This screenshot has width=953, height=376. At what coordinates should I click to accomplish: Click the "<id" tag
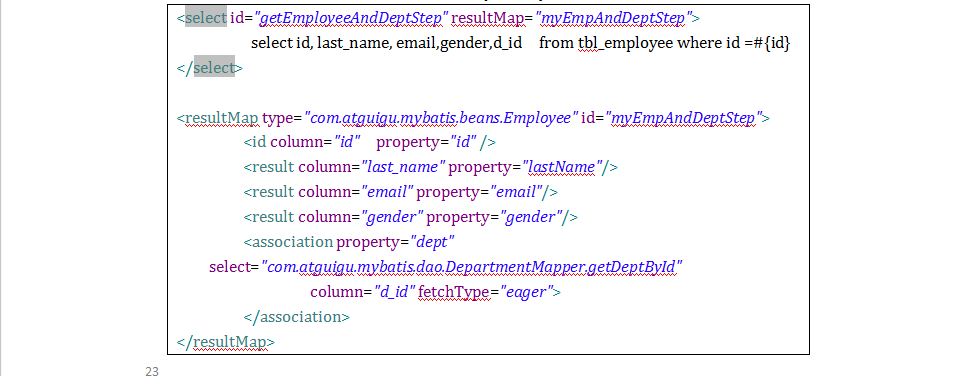(255, 143)
